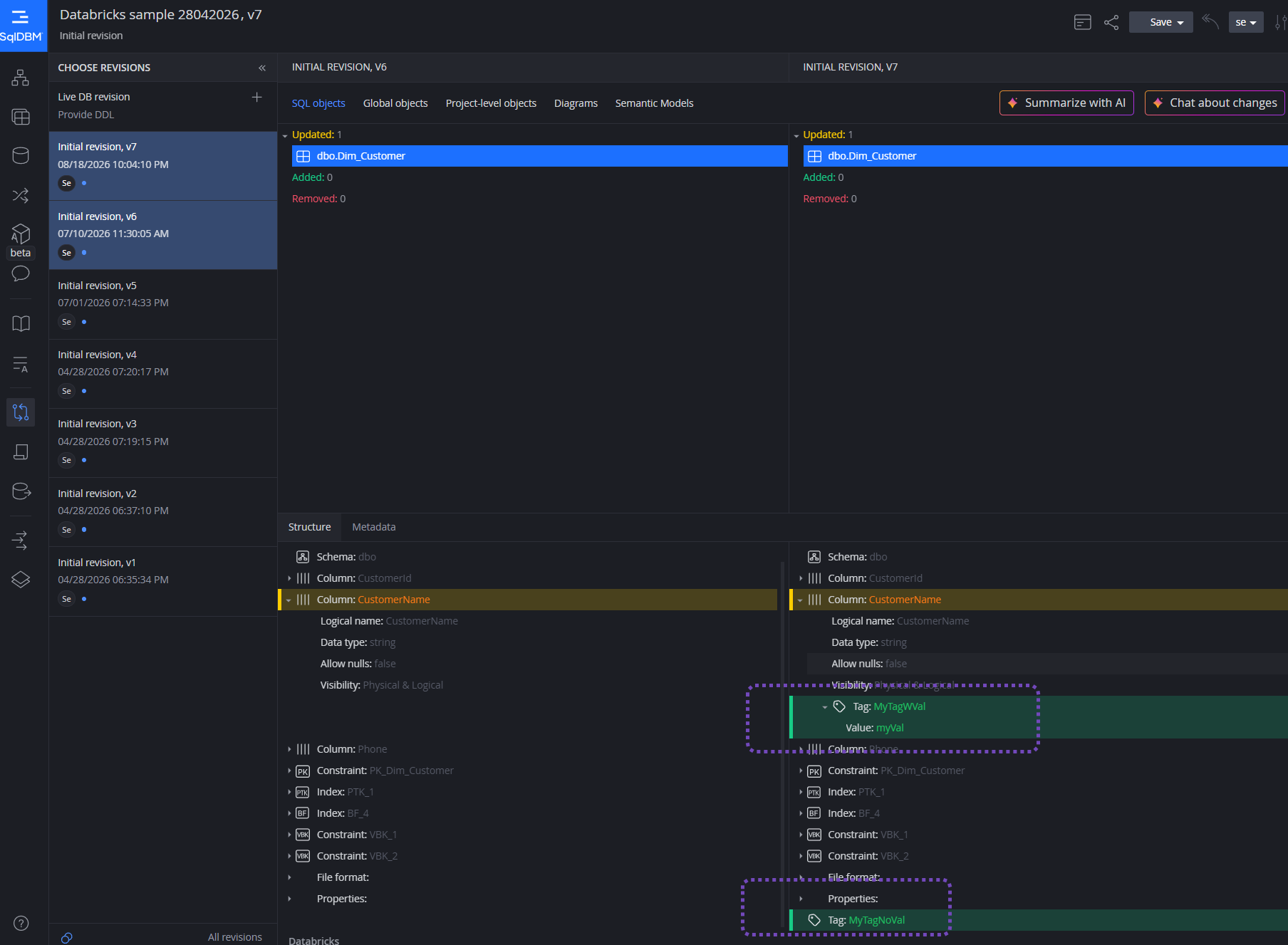Image resolution: width=1288 pixels, height=945 pixels.
Task: Select dbo.Dim_Customer in the V6 pane
Action: tap(540, 156)
